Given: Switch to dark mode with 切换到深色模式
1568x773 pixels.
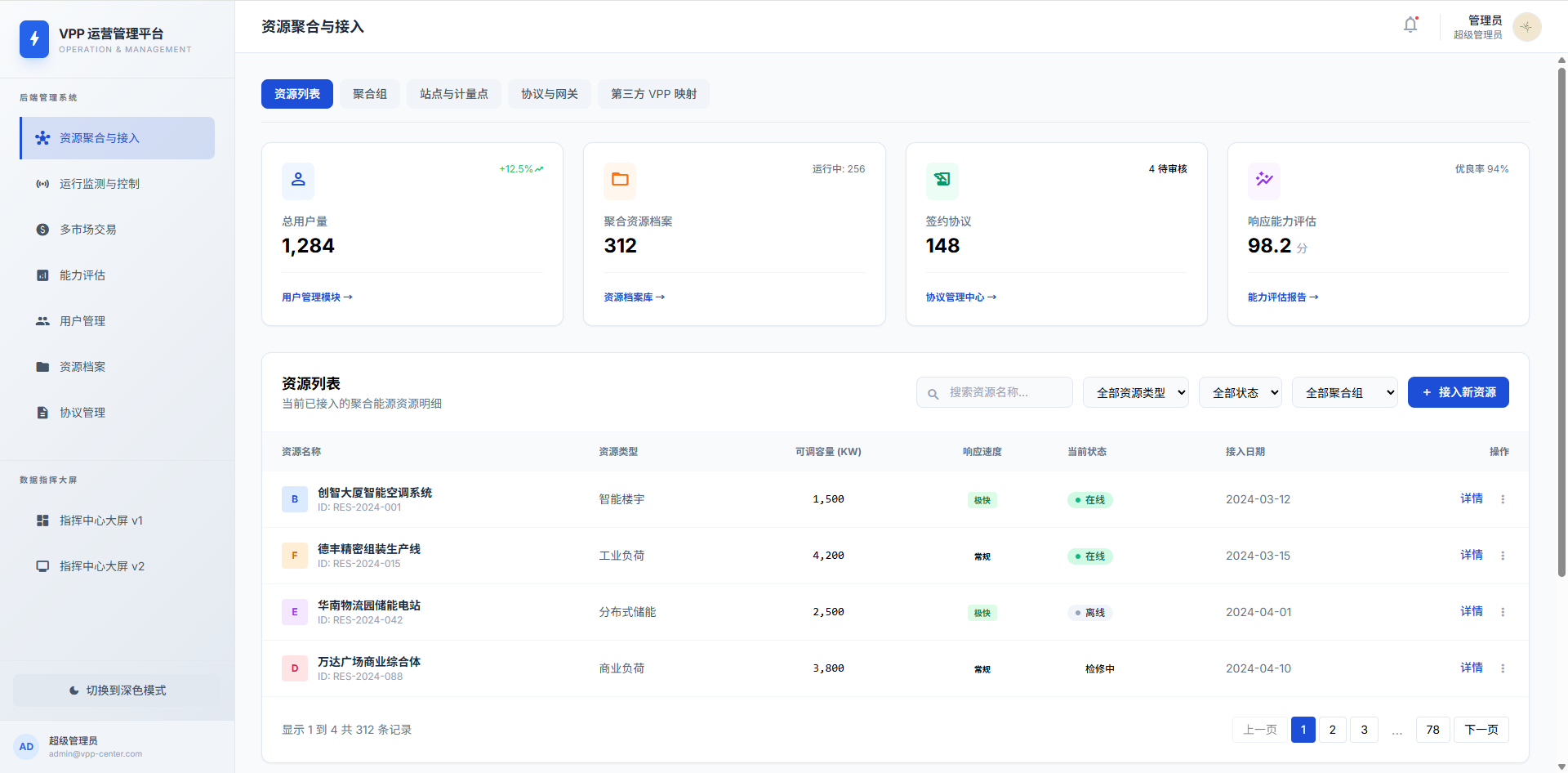Looking at the screenshot, I should (x=118, y=690).
